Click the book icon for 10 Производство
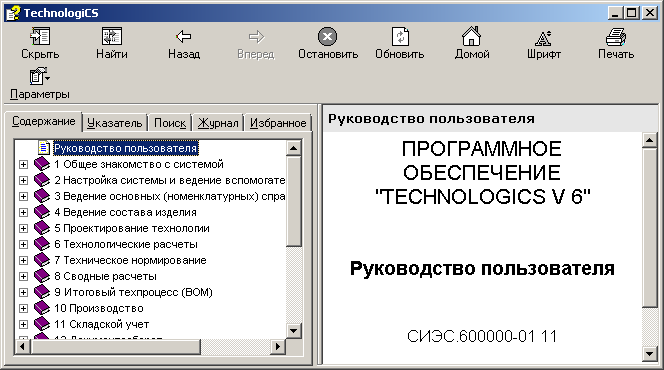Image resolution: width=664 pixels, height=370 pixels. point(42,308)
